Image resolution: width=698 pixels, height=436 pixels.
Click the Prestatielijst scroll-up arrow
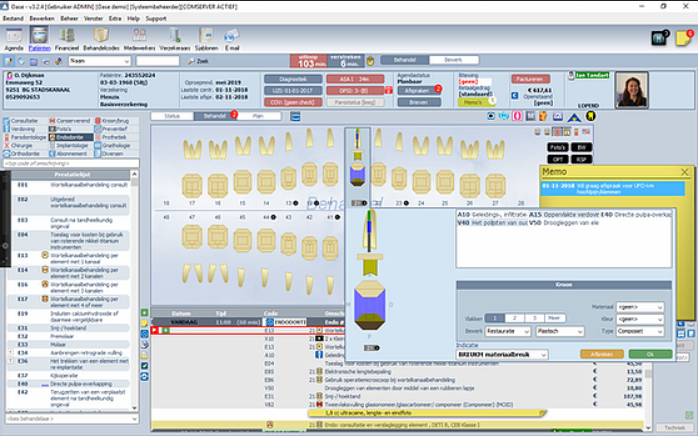134,174
